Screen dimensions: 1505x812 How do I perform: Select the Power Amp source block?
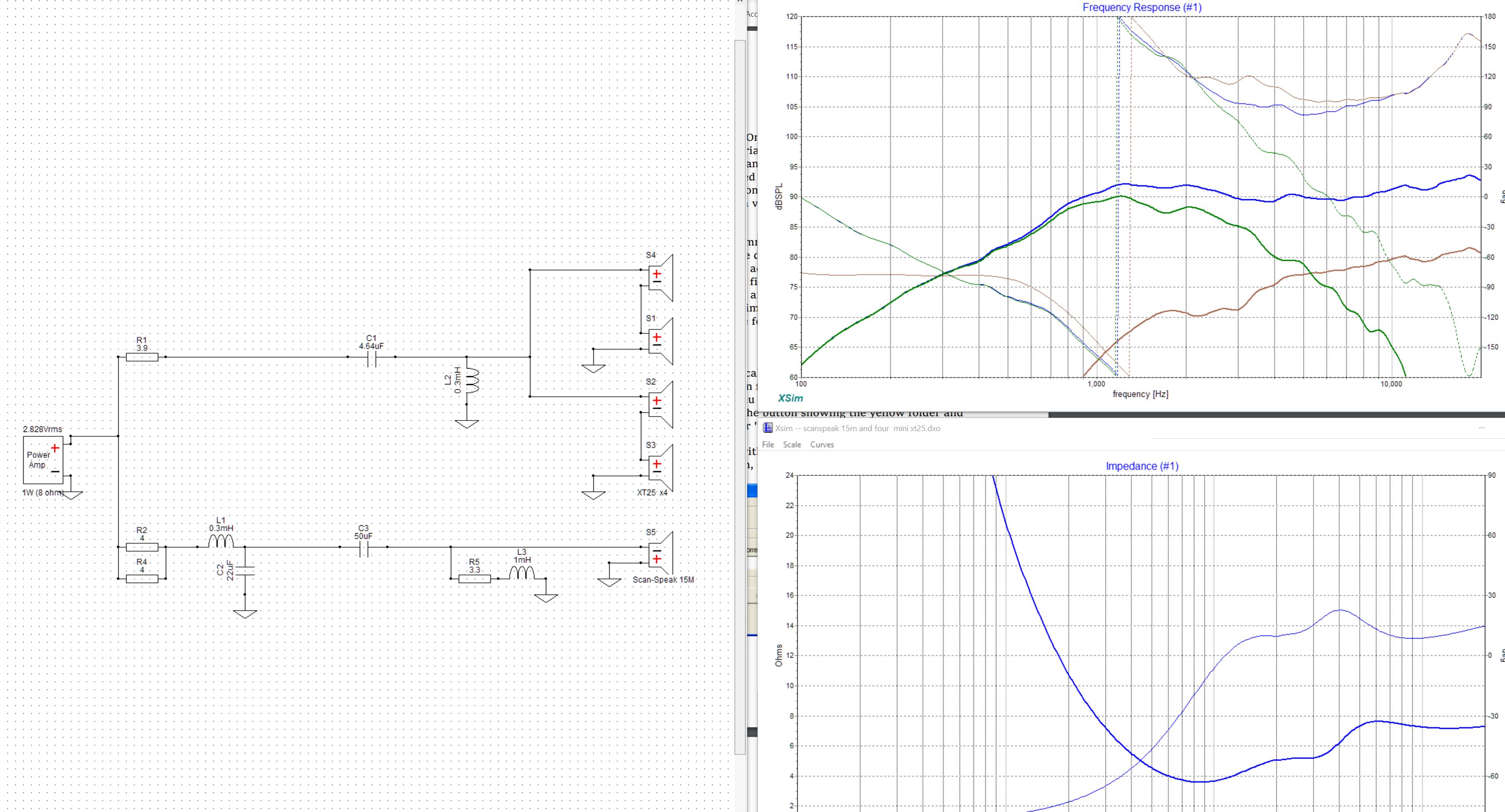pyautogui.click(x=43, y=460)
